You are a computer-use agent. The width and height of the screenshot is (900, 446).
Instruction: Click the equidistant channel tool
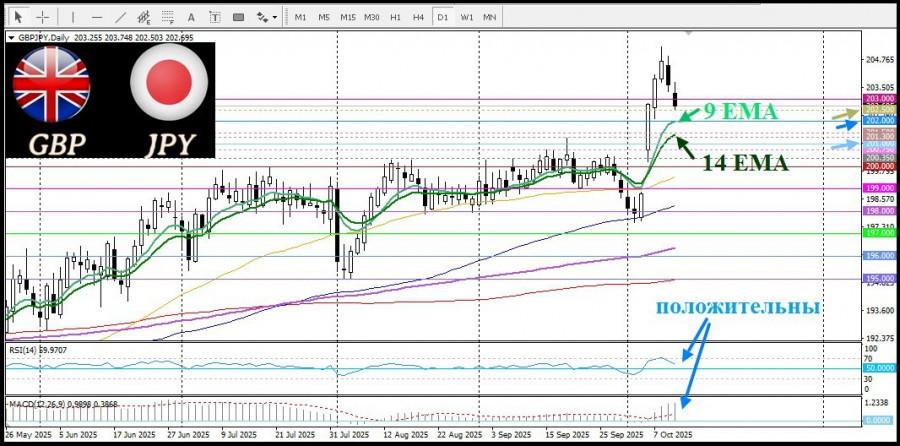point(146,17)
